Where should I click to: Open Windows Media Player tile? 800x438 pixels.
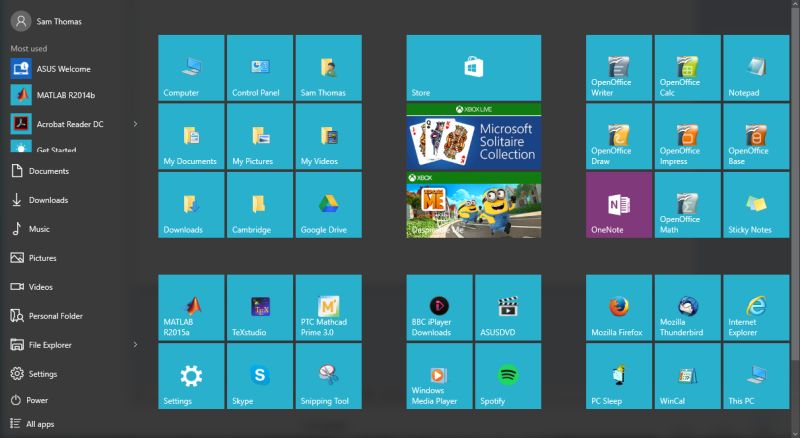click(439, 376)
